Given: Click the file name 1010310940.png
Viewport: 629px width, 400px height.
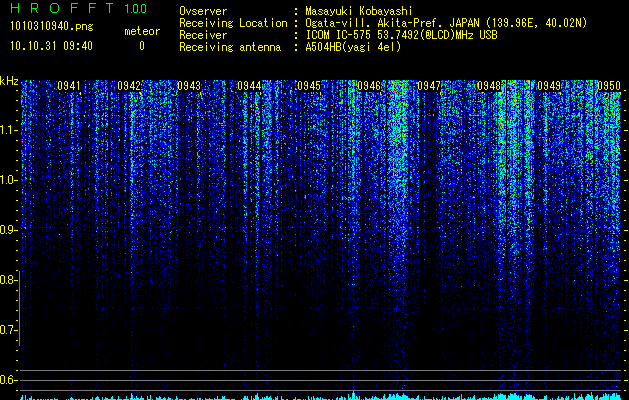Looking at the screenshot, I should click(52, 27).
